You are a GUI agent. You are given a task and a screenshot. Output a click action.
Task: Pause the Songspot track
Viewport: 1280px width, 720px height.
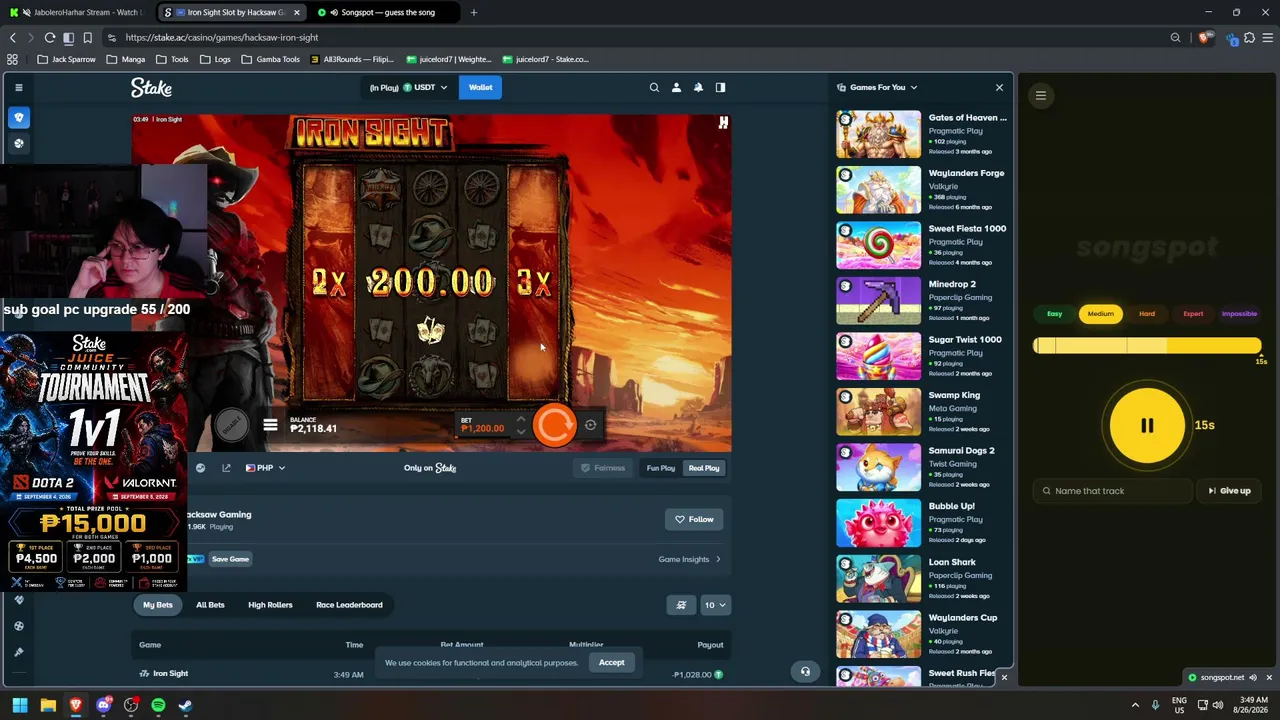click(x=1147, y=426)
